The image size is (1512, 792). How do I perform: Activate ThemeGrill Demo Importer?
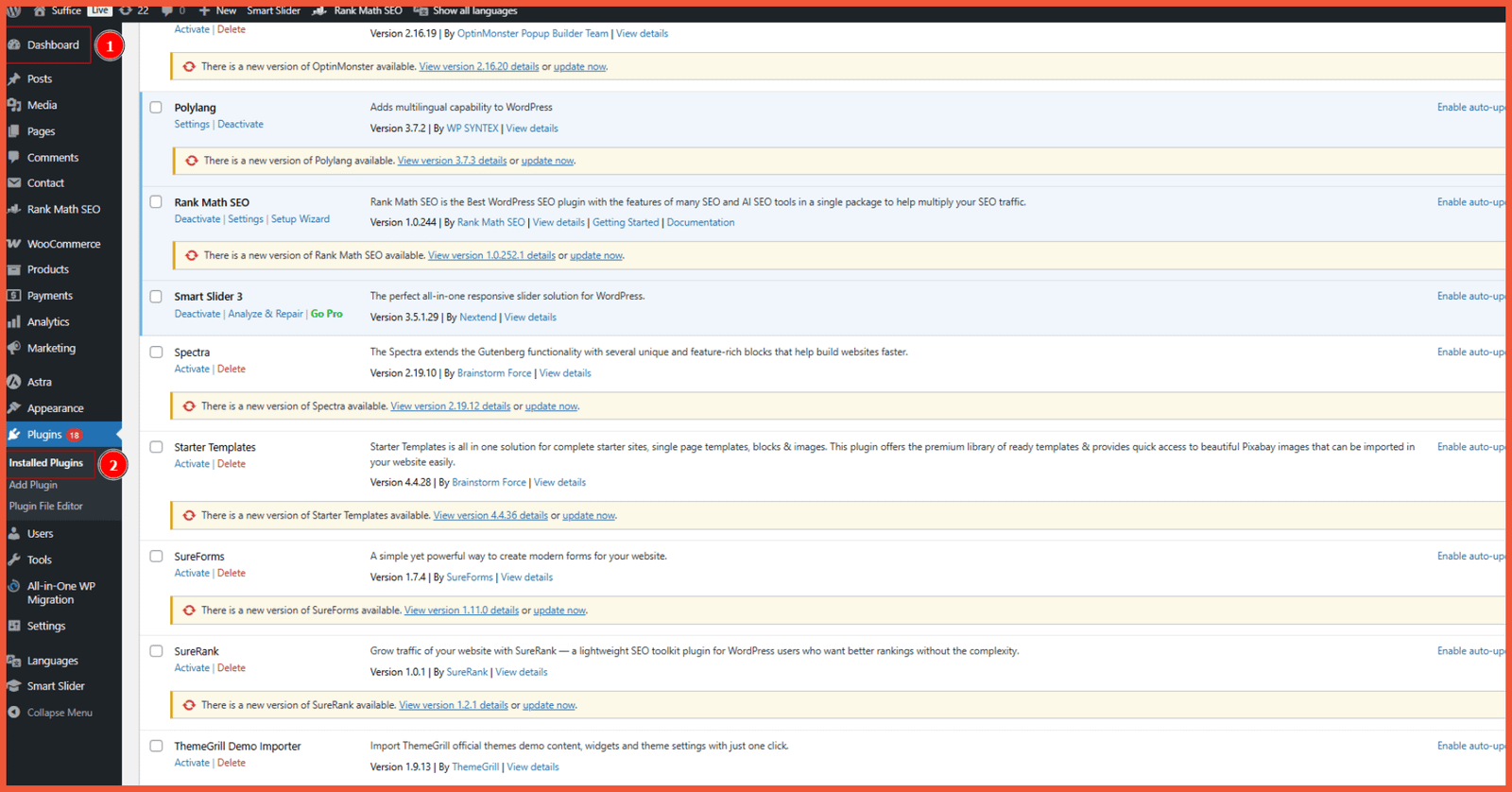(x=192, y=763)
